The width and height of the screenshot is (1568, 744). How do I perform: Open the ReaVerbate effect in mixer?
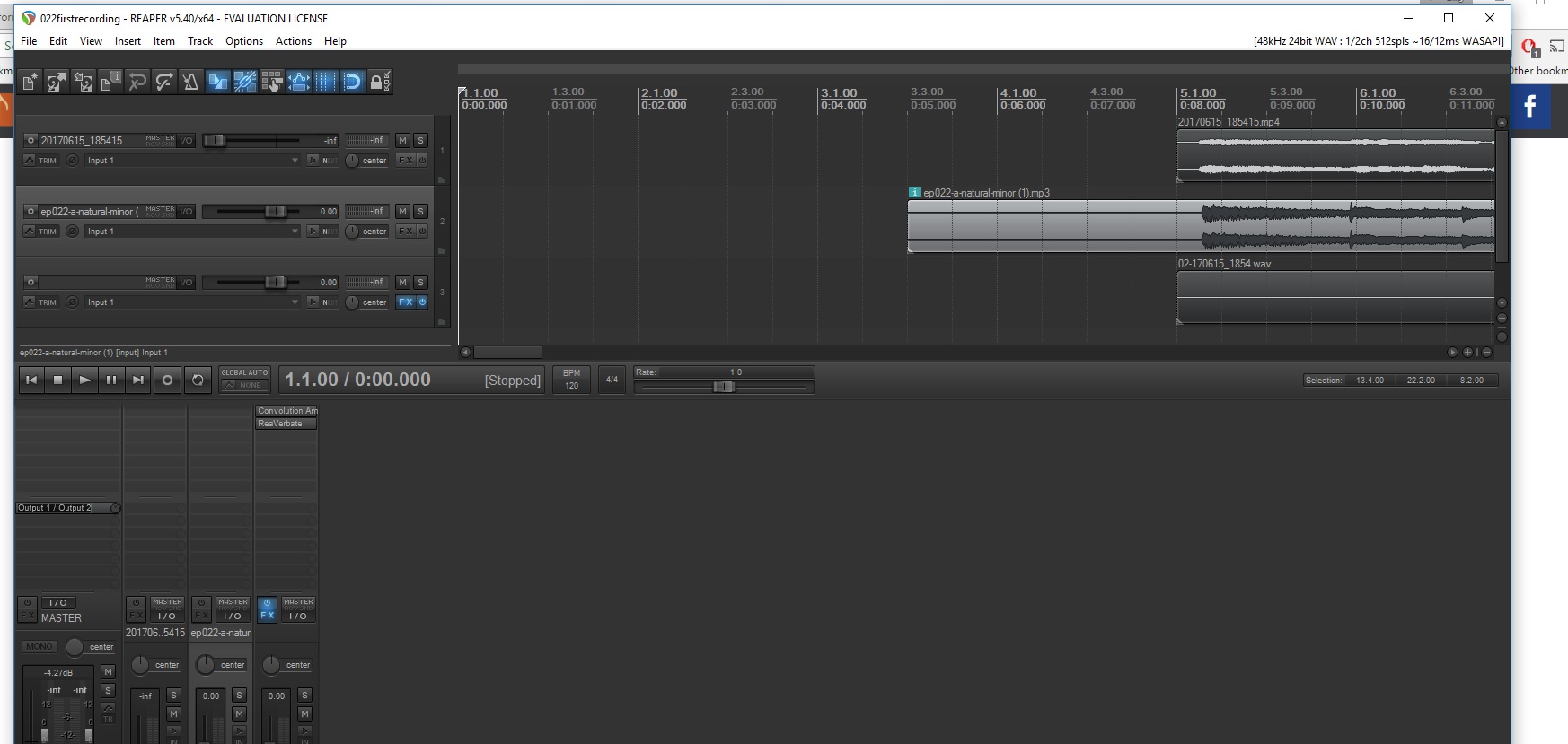[x=286, y=424]
